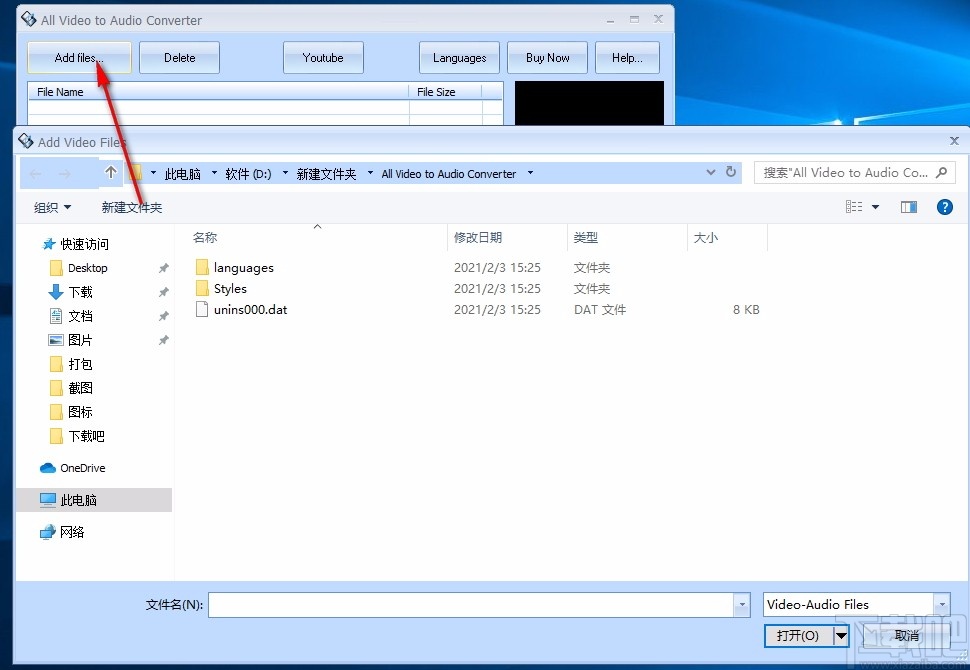Navigate up one folder level

click(x=111, y=172)
